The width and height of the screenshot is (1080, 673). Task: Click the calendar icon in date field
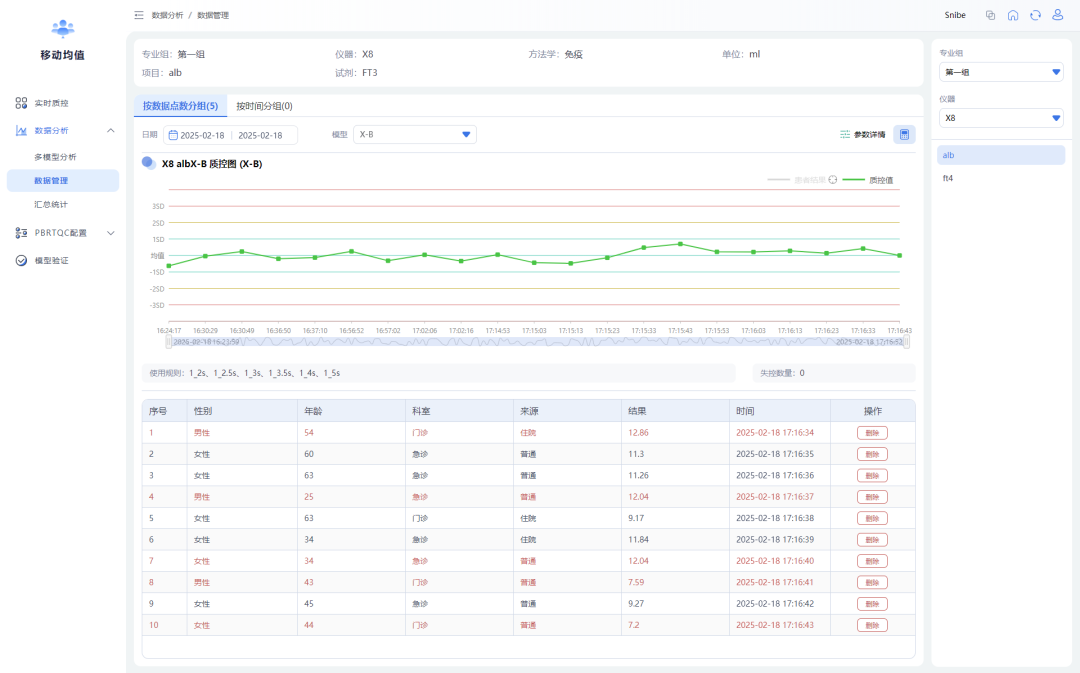173,135
